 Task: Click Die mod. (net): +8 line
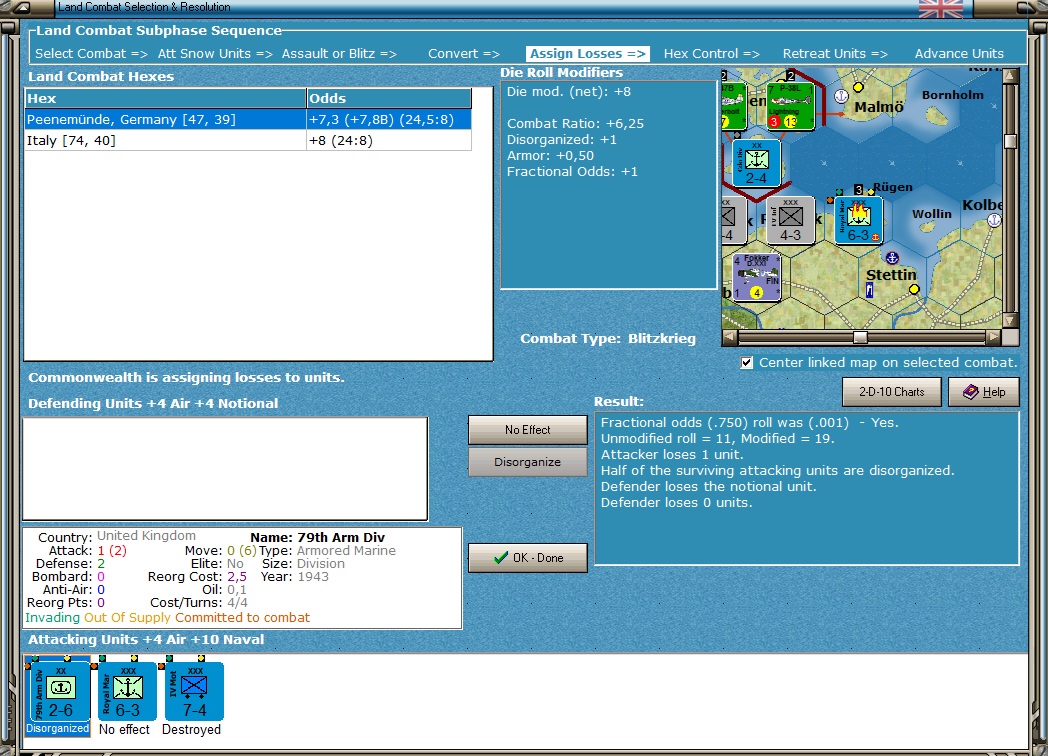point(569,92)
